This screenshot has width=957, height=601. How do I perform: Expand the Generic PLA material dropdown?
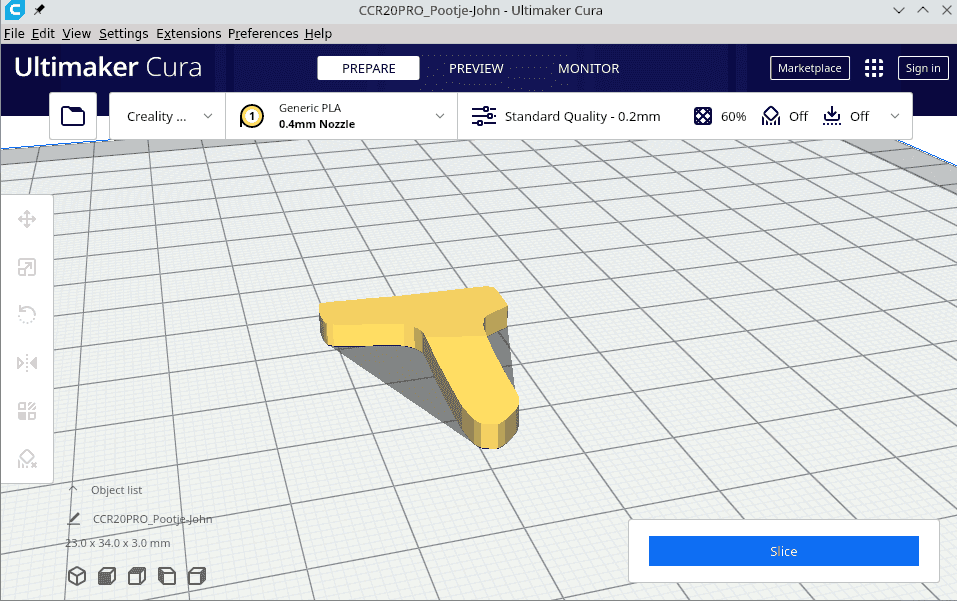[342, 116]
